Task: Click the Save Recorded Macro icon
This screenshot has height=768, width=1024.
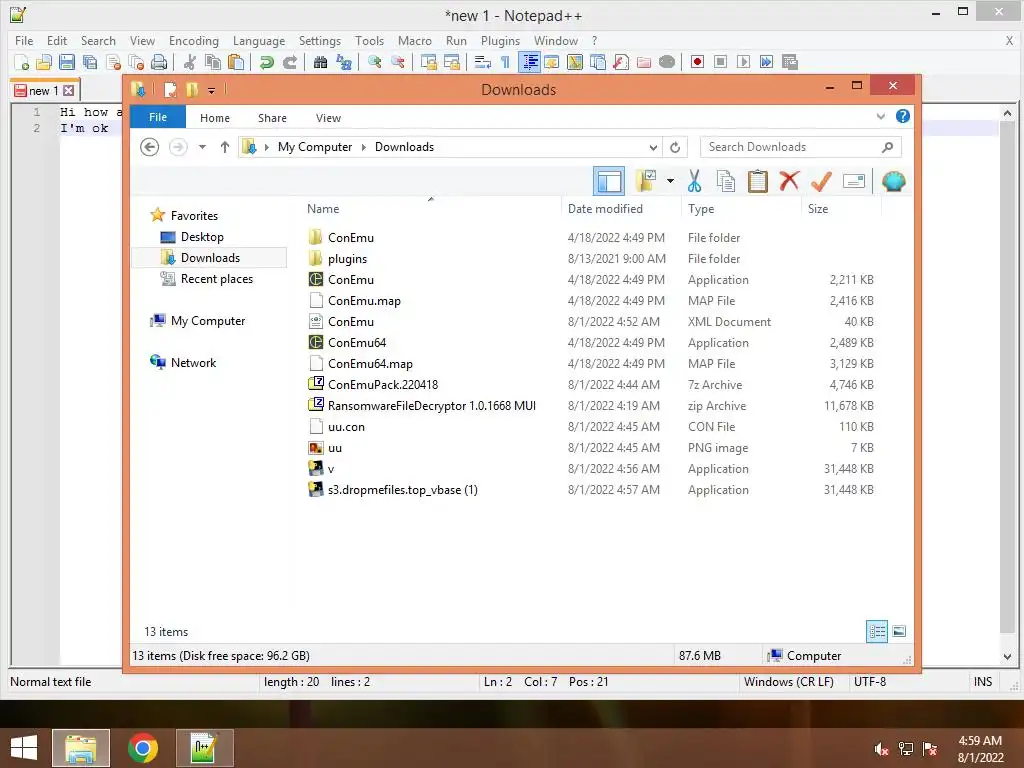Action: pos(790,62)
